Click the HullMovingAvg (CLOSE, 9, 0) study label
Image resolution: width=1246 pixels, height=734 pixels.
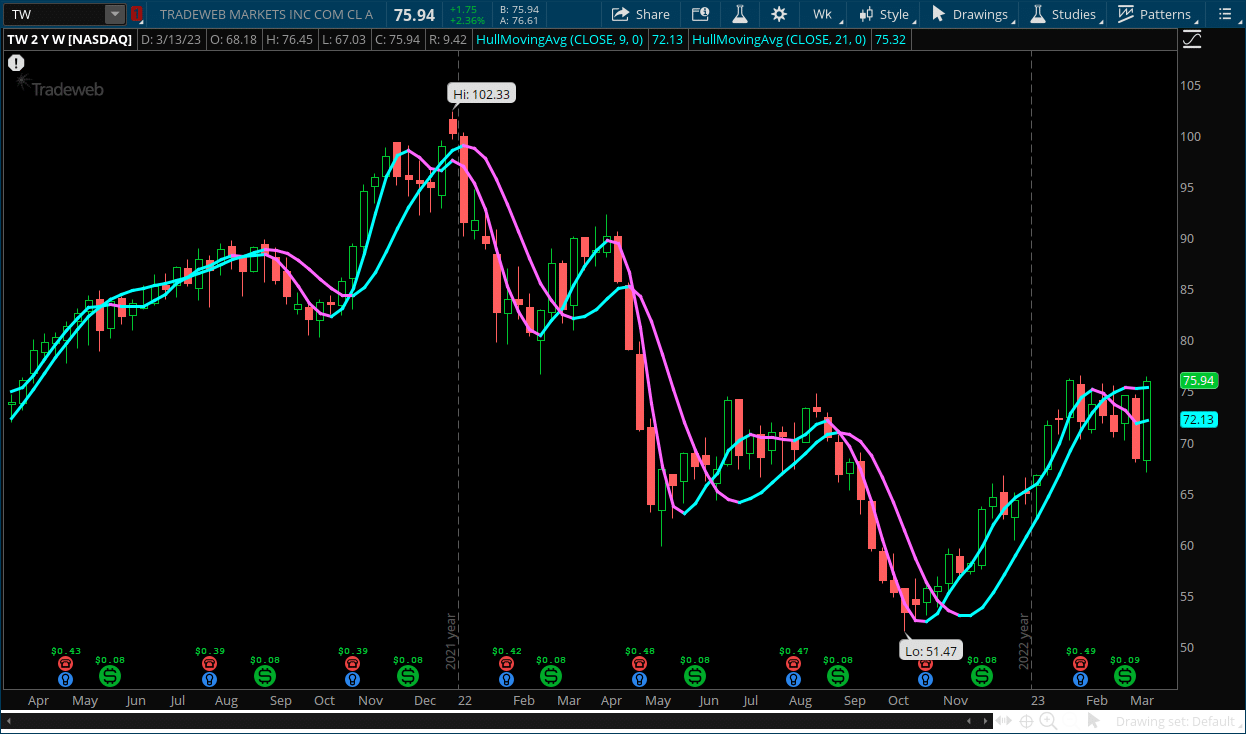561,40
